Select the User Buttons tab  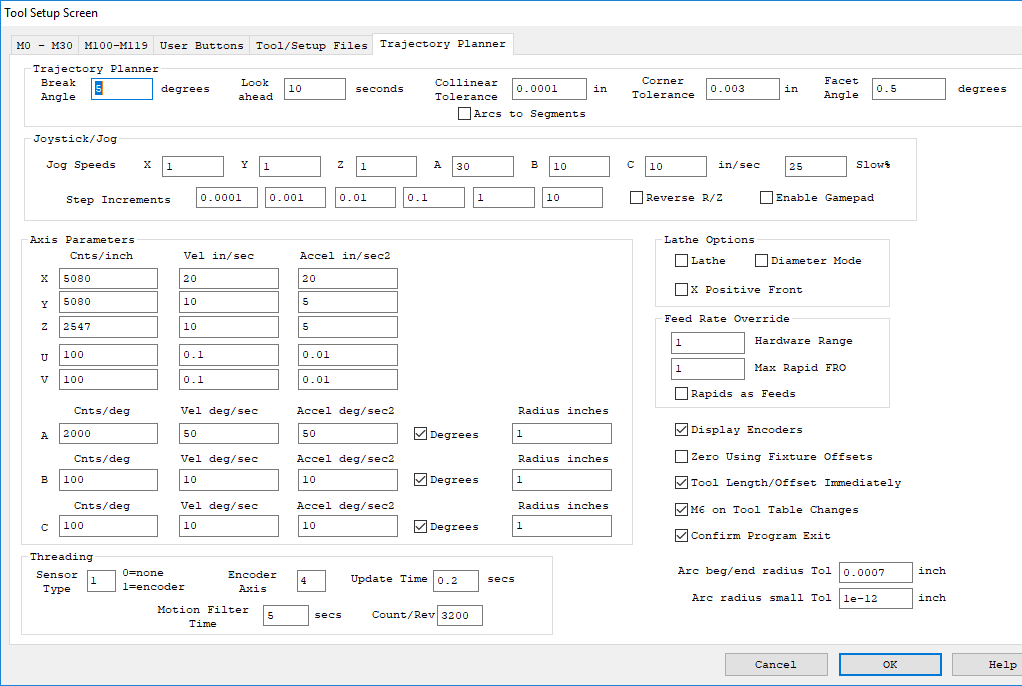(202, 46)
